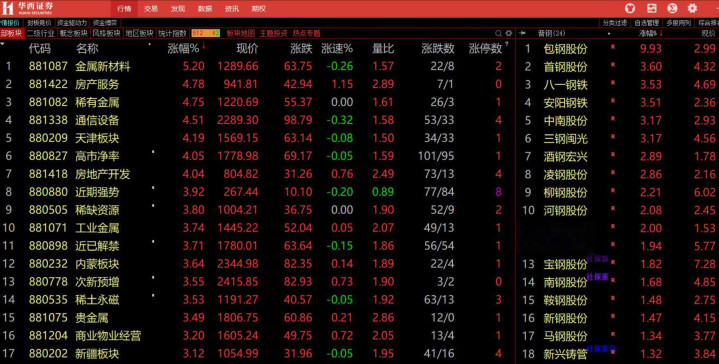This screenshot has width=719, height=364.
Task: Sort sector table by 代码 column header
Action: click(40, 49)
